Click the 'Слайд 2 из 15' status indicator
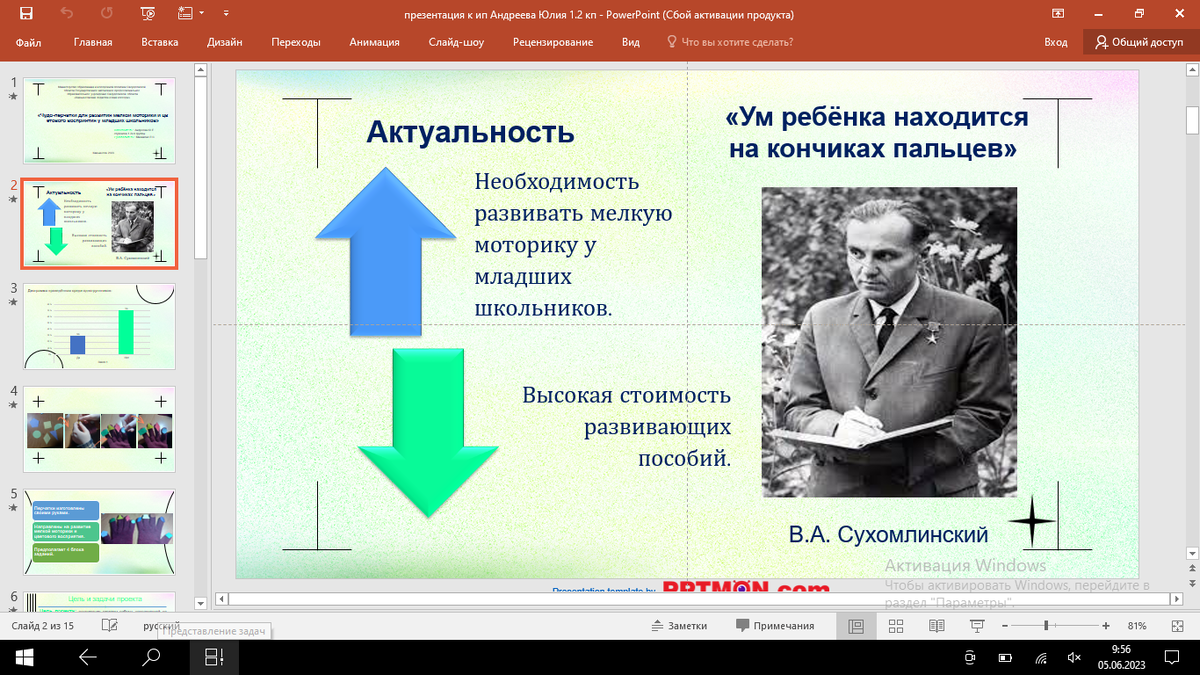1200x675 pixels. 42,626
